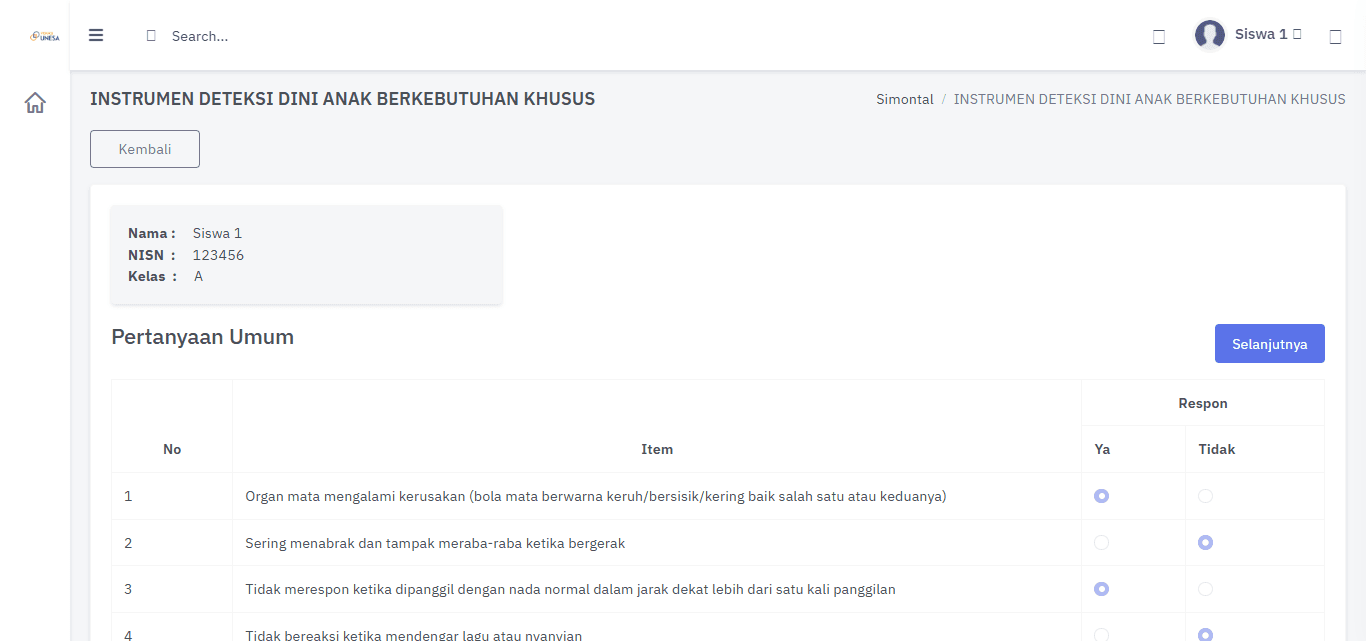
Task: Select Ya for question 3
Action: coord(1101,589)
